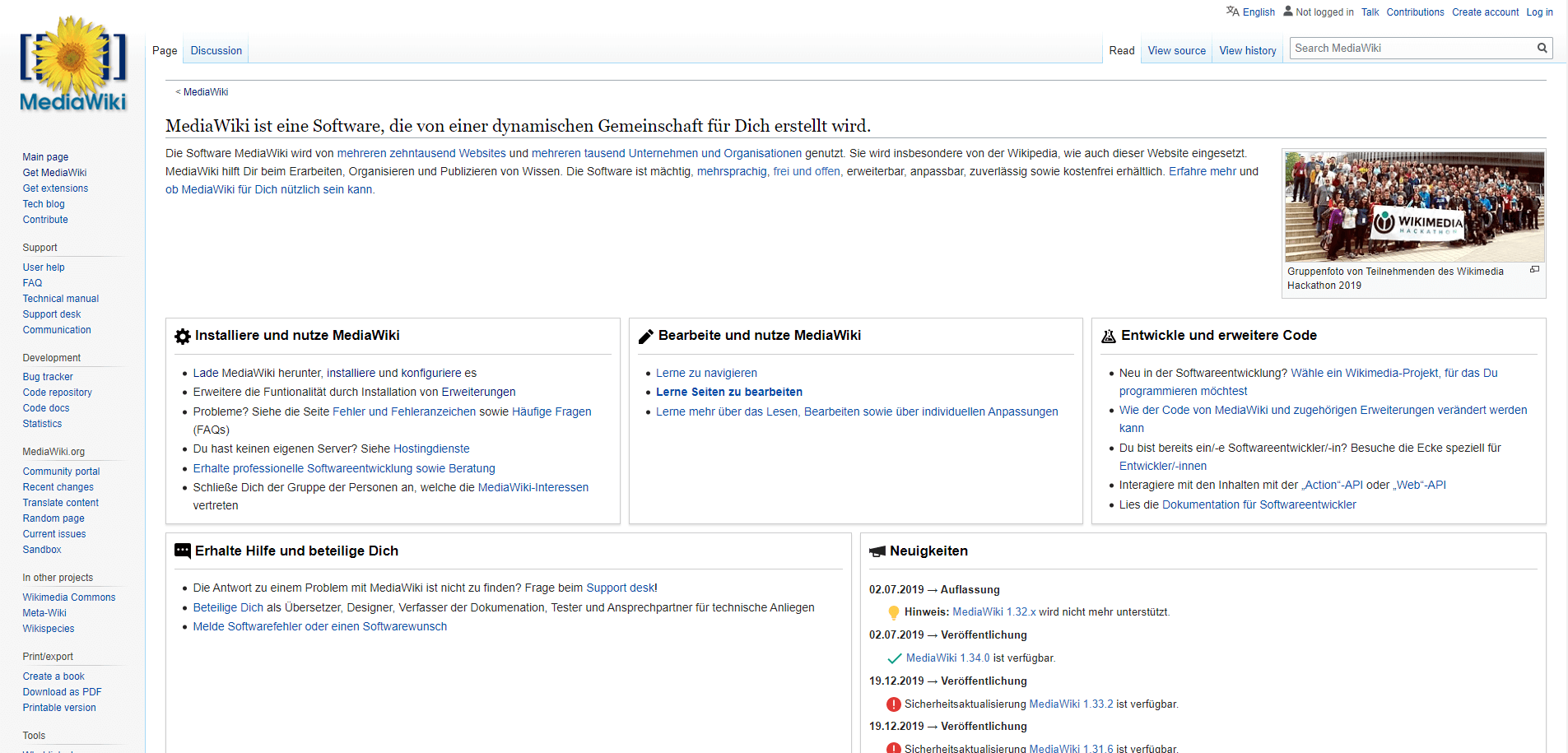This screenshot has width=1568, height=753.
Task: Open Dokumentation für Softwareentwickler link
Action: click(1259, 505)
